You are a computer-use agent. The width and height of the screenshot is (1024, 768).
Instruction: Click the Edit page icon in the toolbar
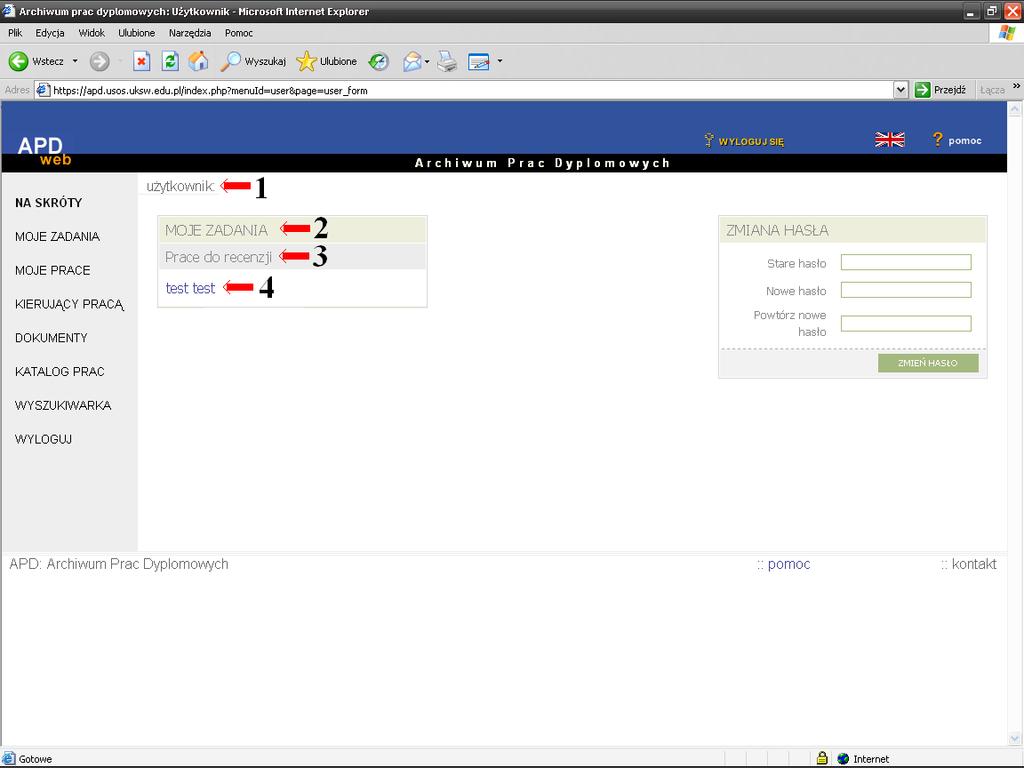[479, 61]
